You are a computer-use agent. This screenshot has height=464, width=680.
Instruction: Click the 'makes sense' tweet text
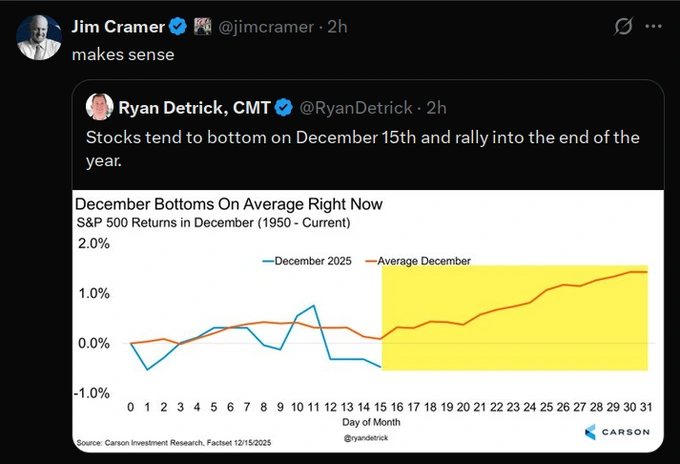pyautogui.click(x=123, y=54)
